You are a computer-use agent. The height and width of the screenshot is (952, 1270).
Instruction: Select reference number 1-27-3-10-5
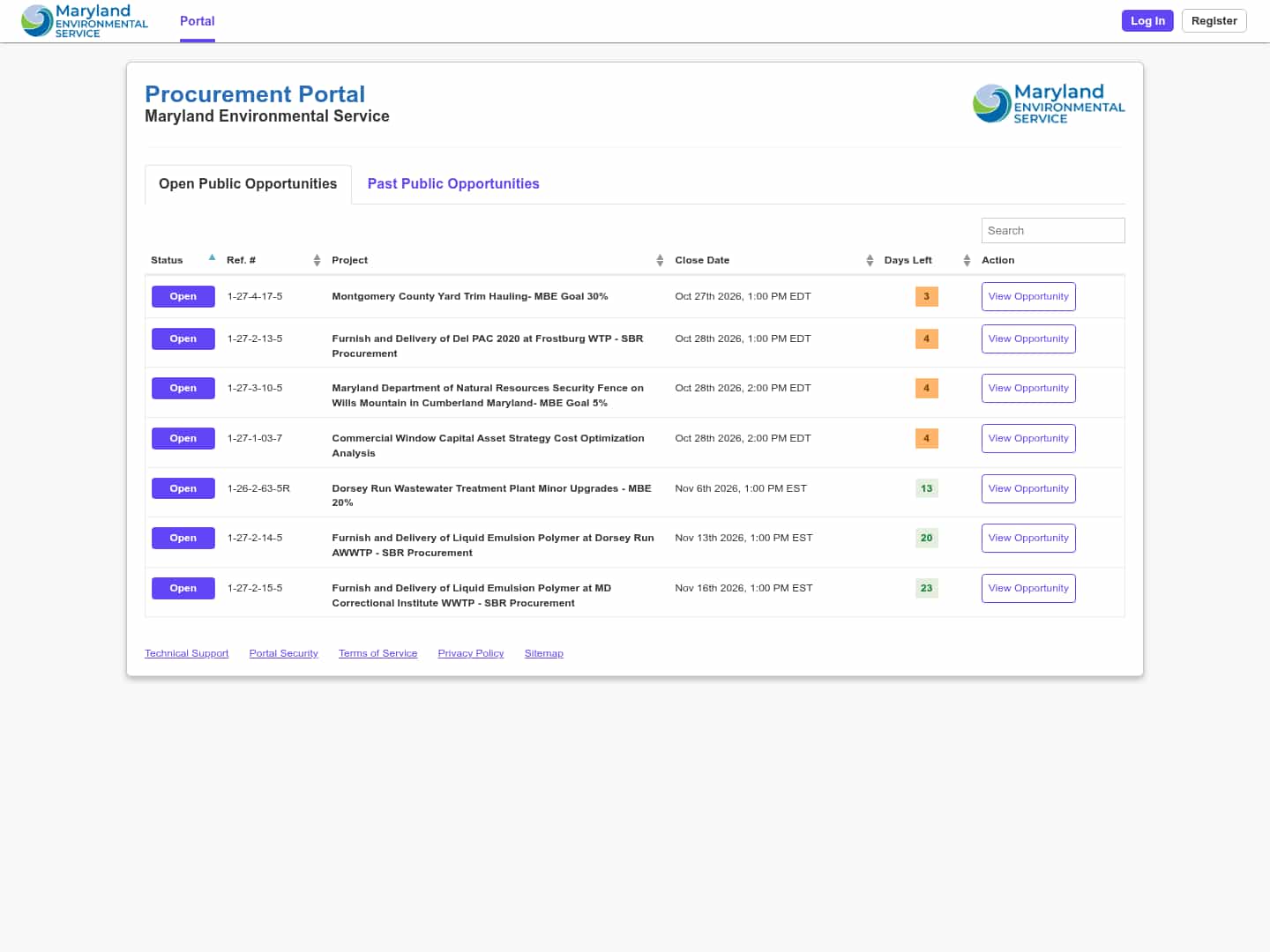(255, 389)
